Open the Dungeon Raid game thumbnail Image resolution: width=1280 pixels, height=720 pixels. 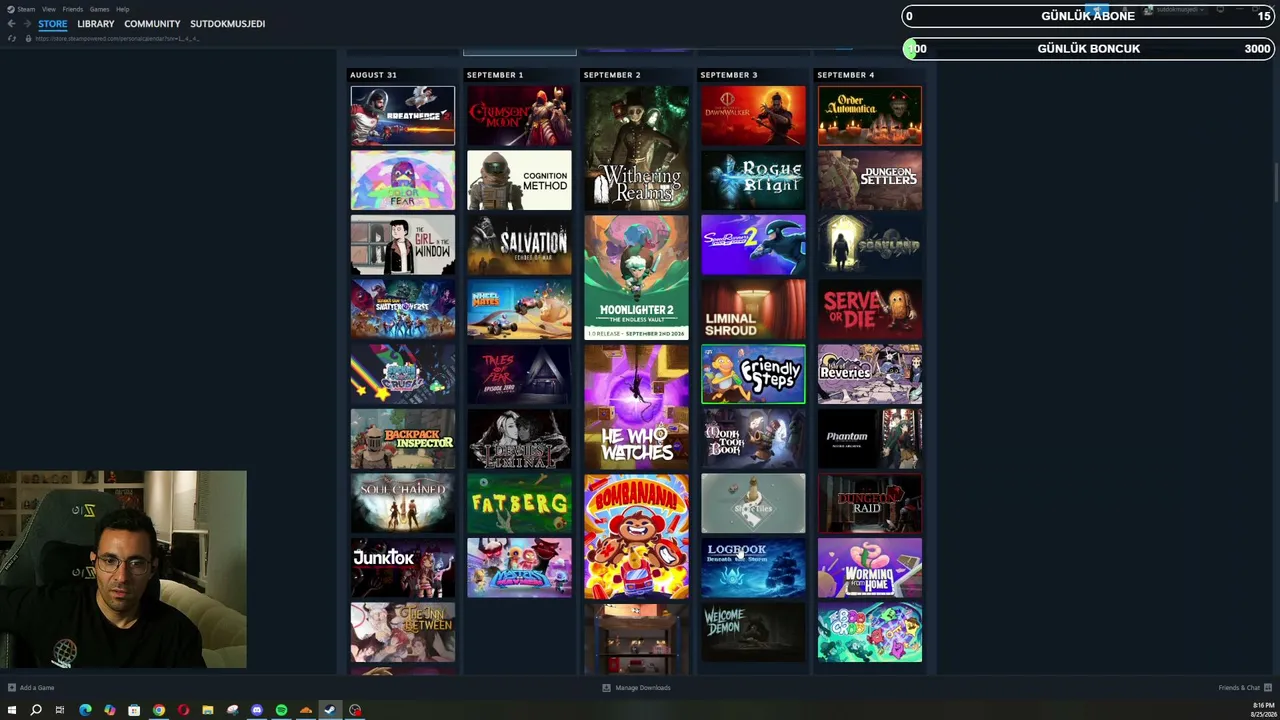(x=870, y=504)
